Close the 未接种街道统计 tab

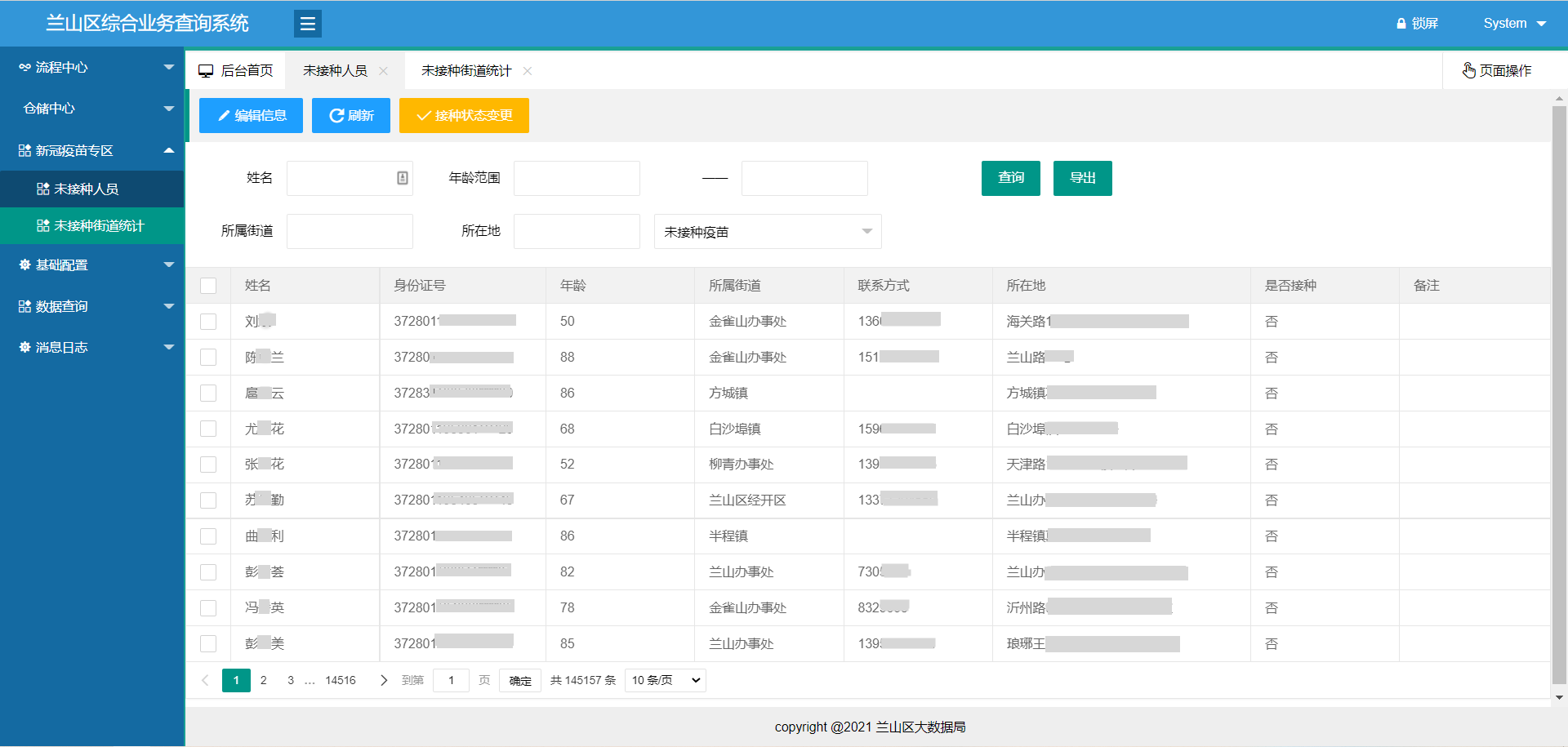(x=528, y=71)
